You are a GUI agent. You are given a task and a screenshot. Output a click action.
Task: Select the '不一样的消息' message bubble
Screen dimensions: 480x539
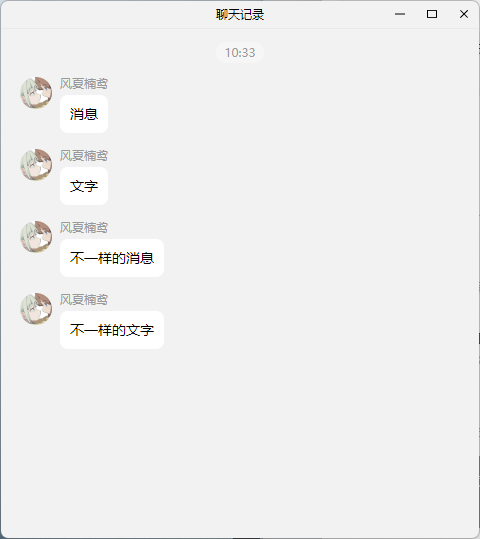point(112,258)
